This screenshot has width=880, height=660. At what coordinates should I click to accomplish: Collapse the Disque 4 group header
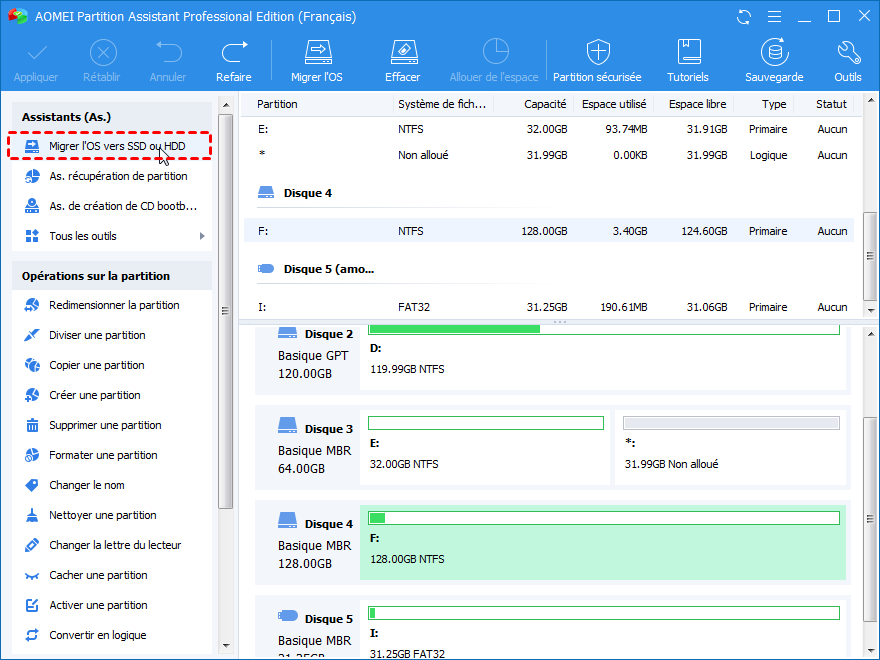click(307, 193)
